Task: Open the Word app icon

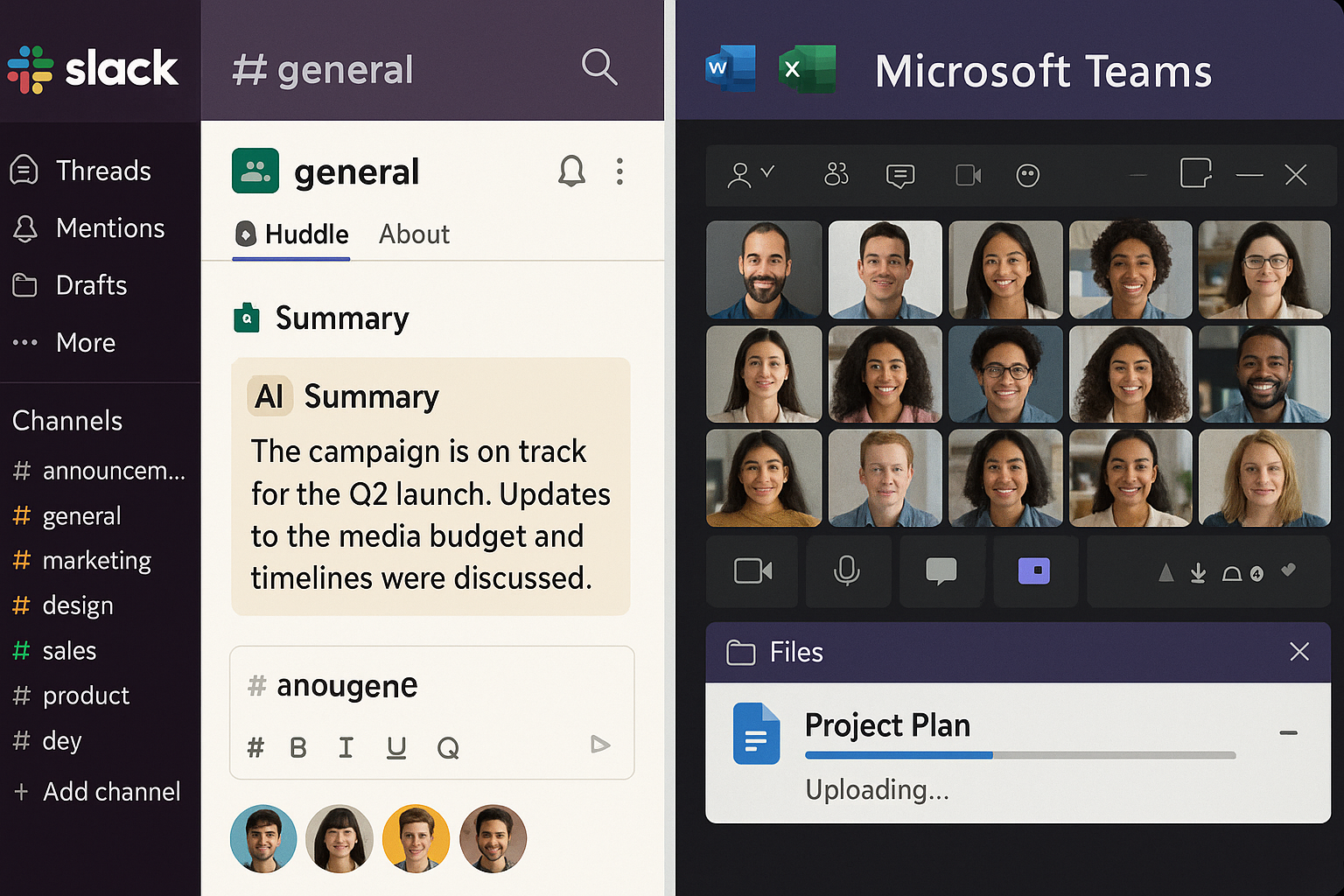Action: (731, 68)
